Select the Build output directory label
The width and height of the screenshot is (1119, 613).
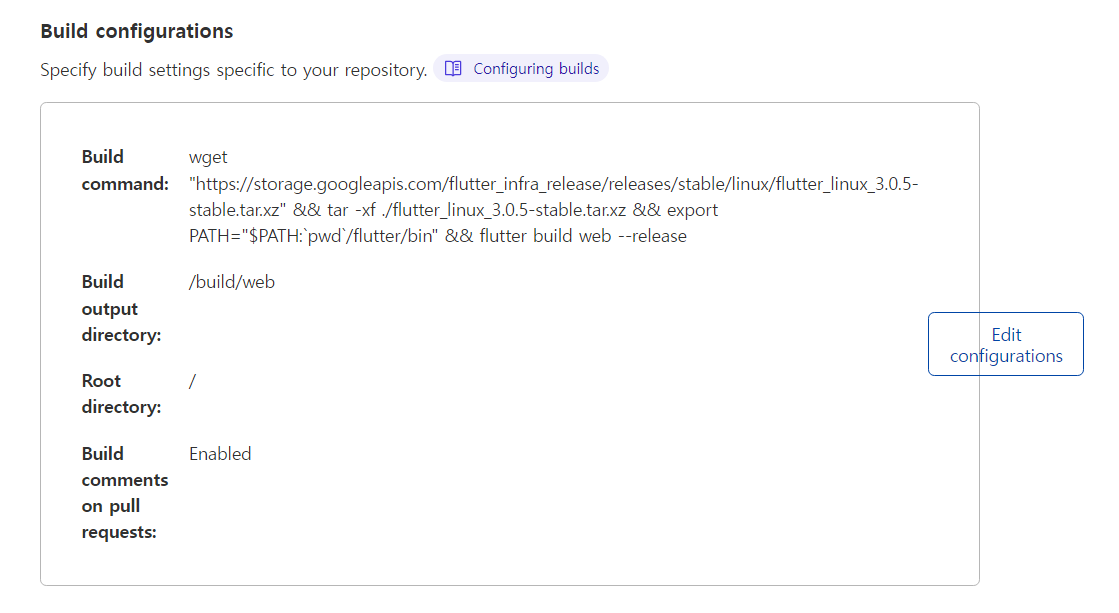[121, 308]
